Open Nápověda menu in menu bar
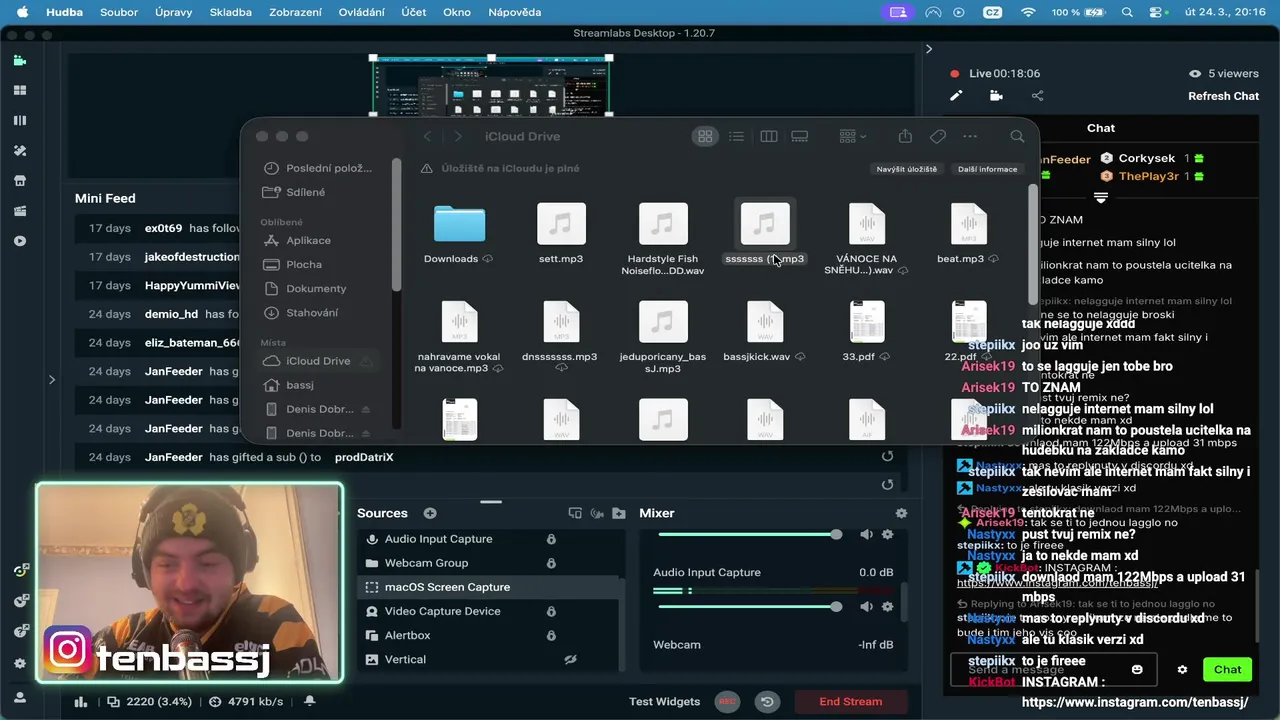1280x720 pixels. click(514, 12)
